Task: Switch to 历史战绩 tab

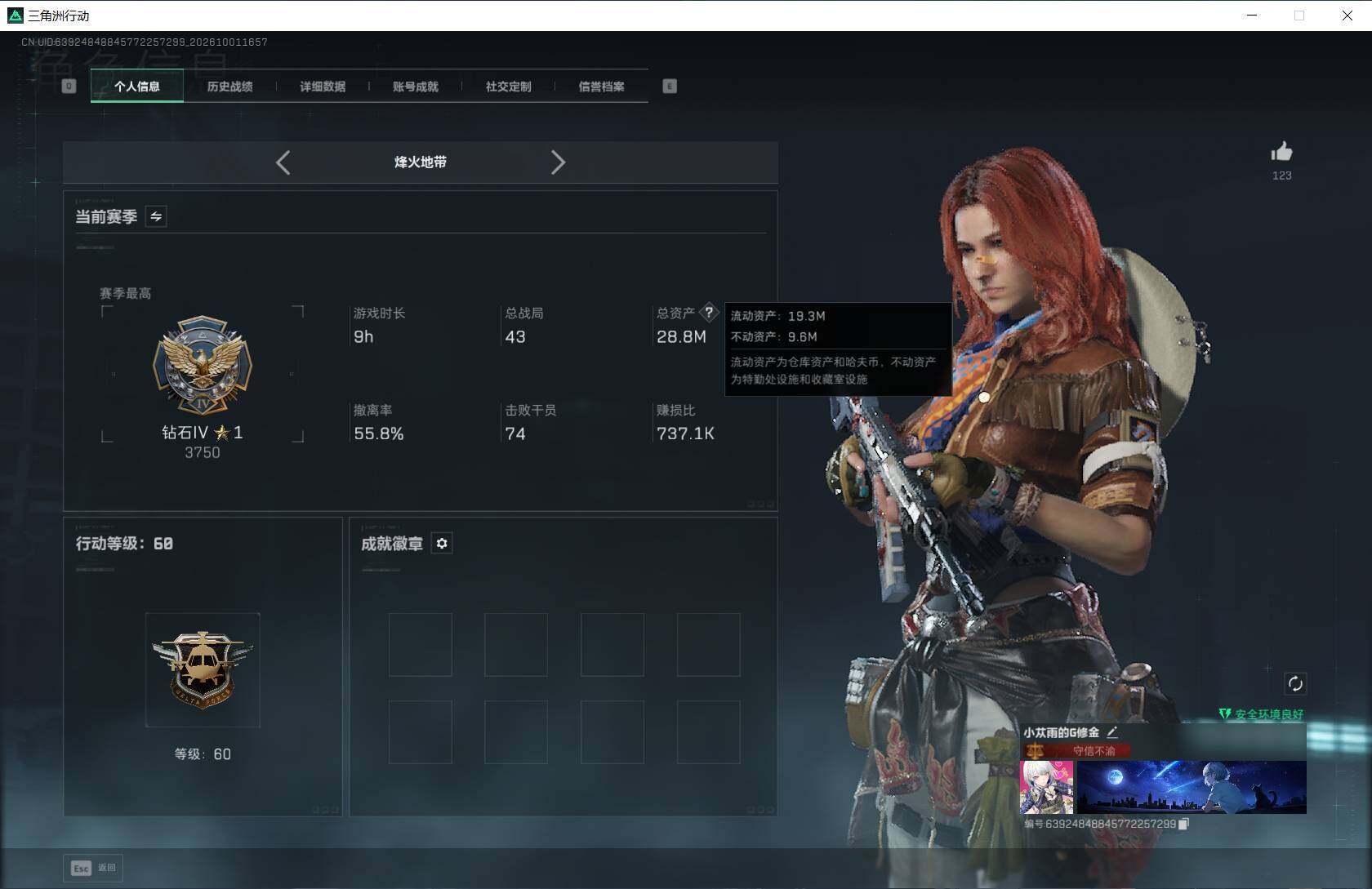Action: (229, 86)
